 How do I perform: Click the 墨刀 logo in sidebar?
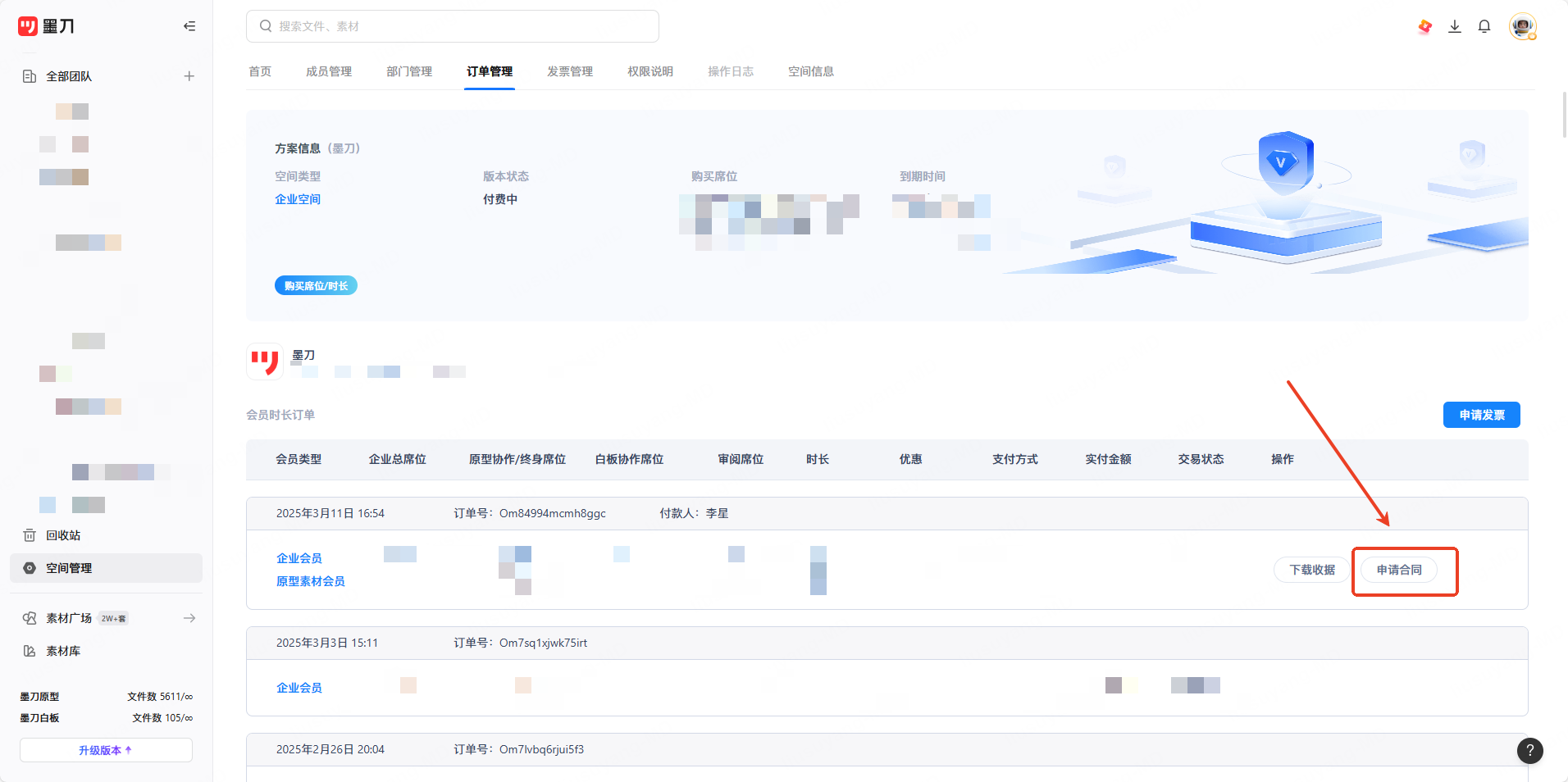pos(46,26)
